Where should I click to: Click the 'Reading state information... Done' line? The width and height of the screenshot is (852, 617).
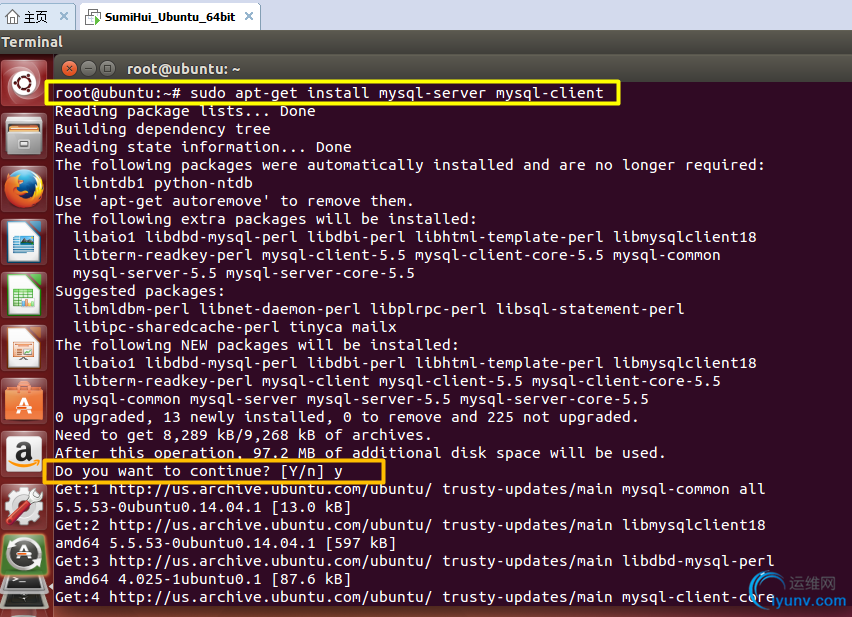tap(203, 147)
